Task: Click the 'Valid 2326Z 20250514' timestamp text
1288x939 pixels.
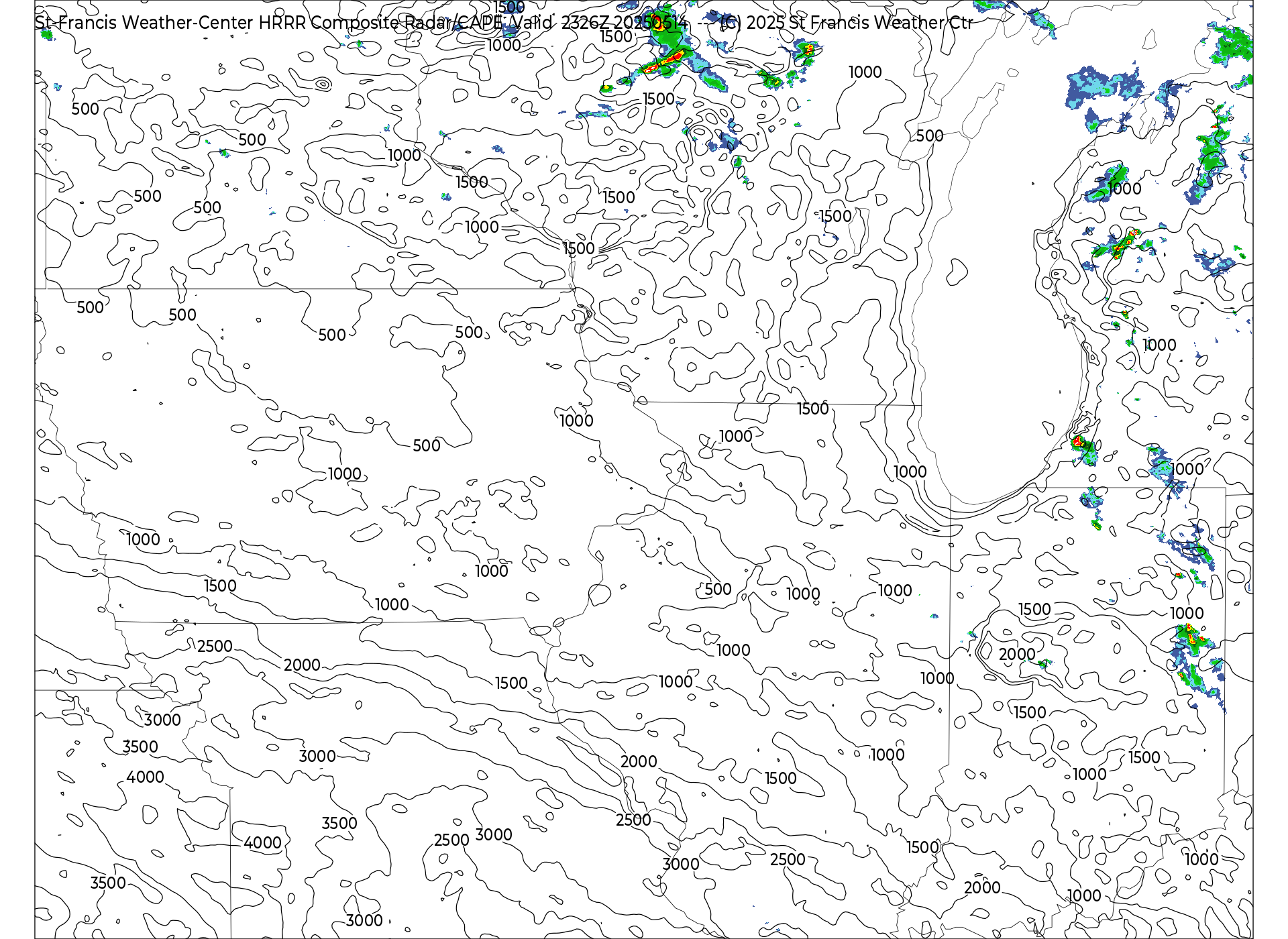Action: (x=598, y=23)
